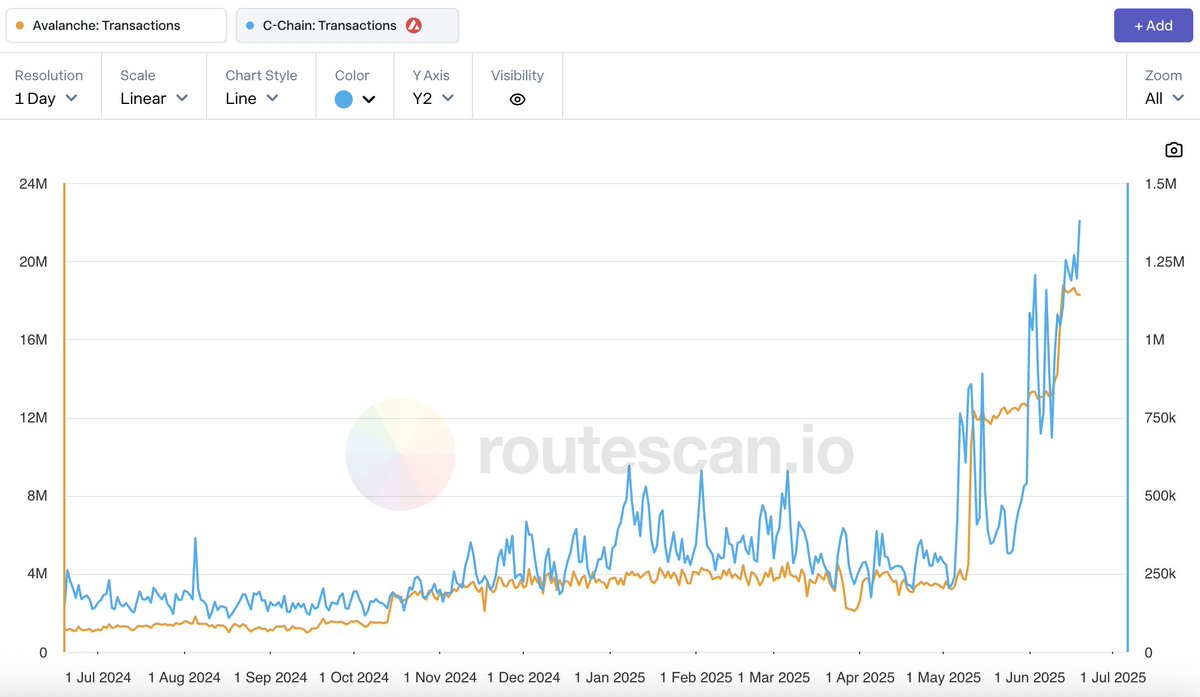Image resolution: width=1200 pixels, height=697 pixels.
Task: Select the Avalanche: Transactions tab
Action: click(x=115, y=25)
